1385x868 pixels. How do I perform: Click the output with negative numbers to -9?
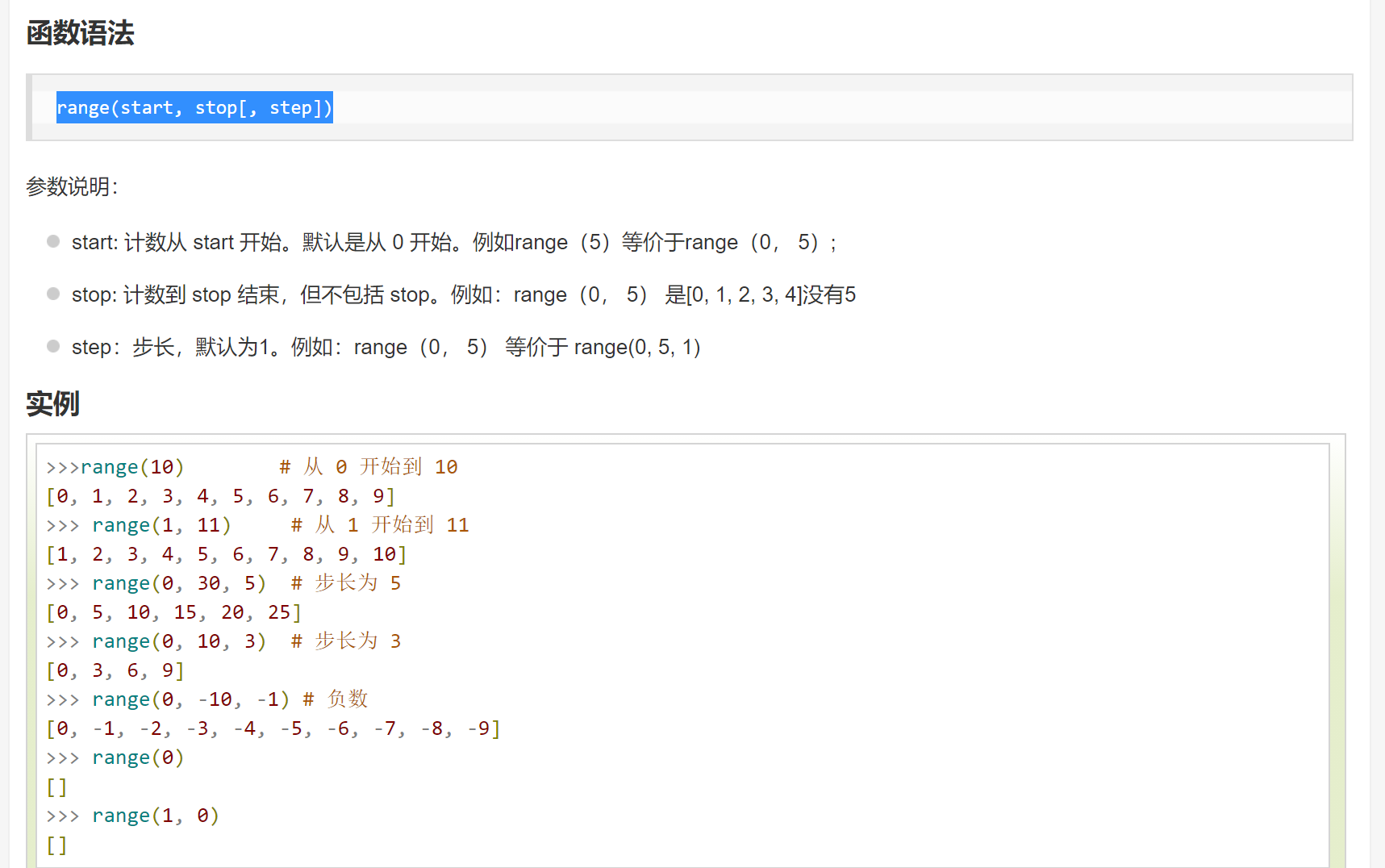click(273, 728)
